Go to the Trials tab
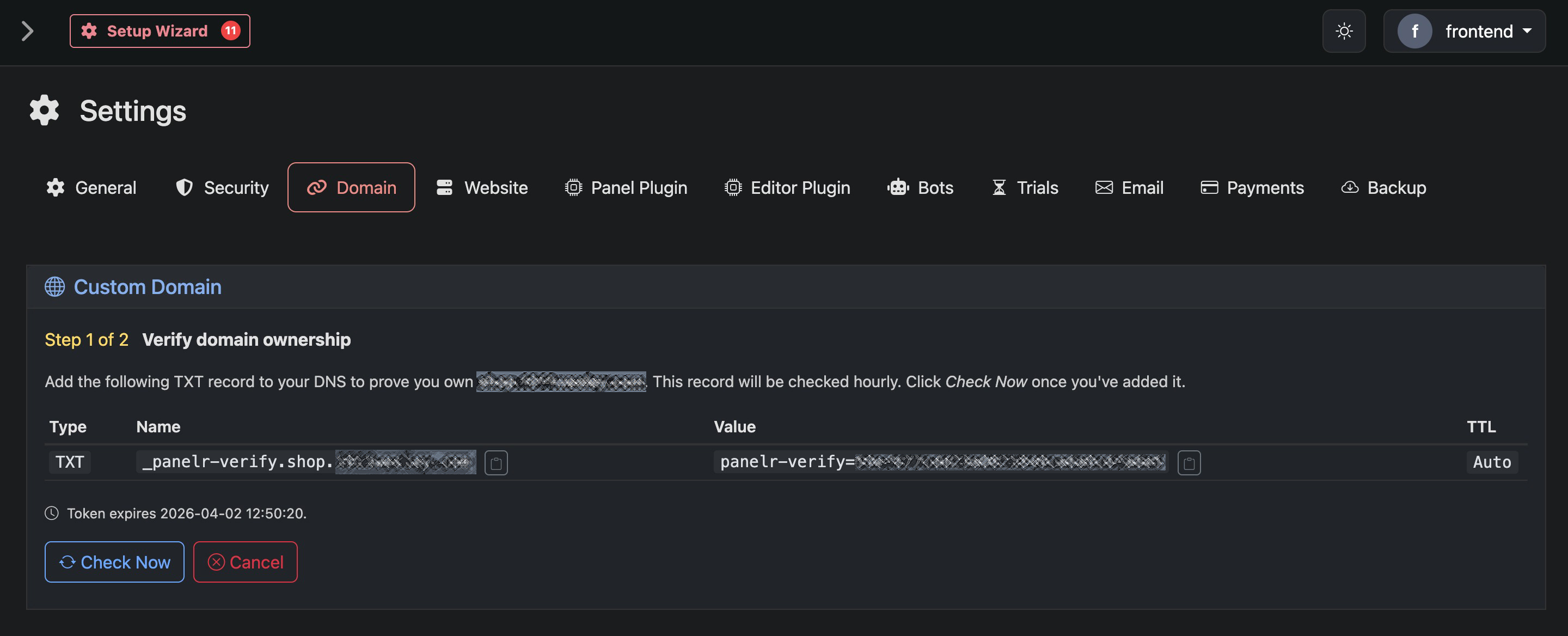This screenshot has width=1568, height=636. [x=1025, y=187]
